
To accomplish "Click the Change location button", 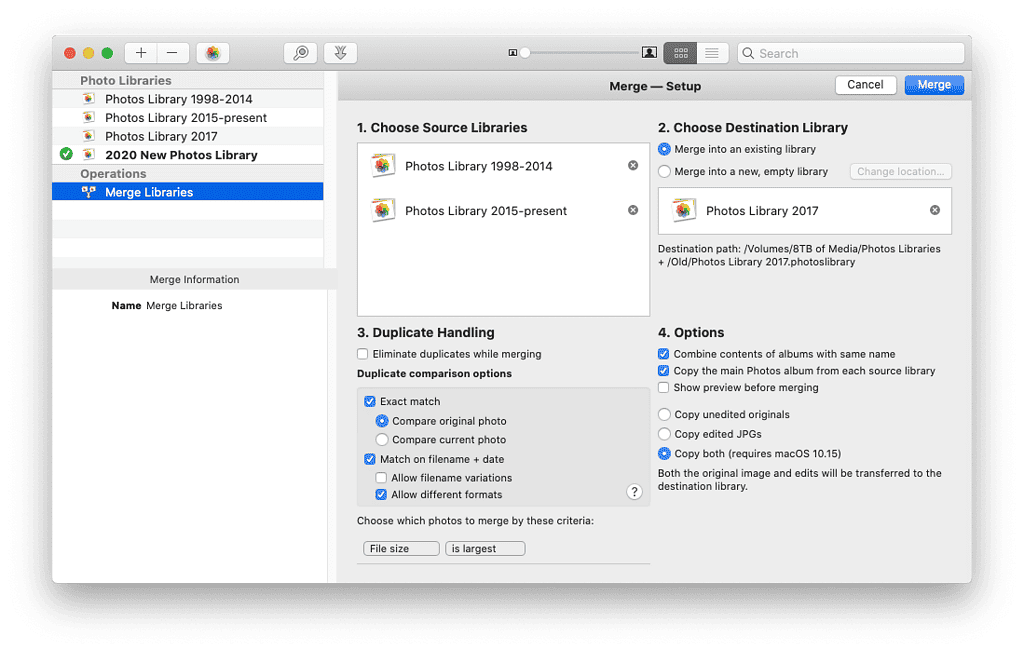I will coord(901,171).
